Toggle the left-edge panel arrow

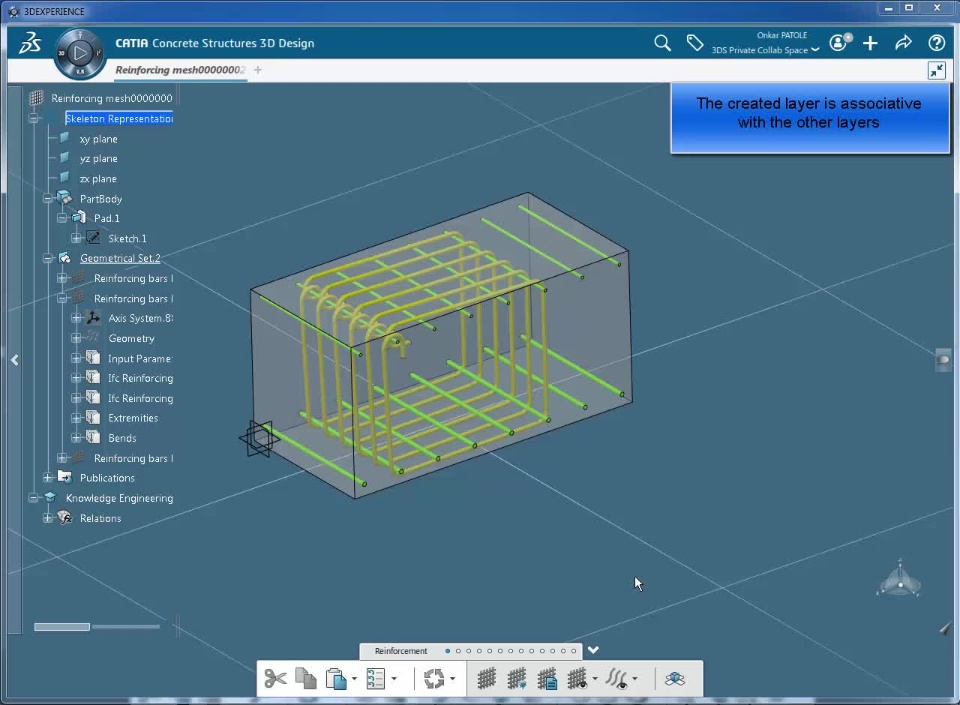(x=15, y=360)
